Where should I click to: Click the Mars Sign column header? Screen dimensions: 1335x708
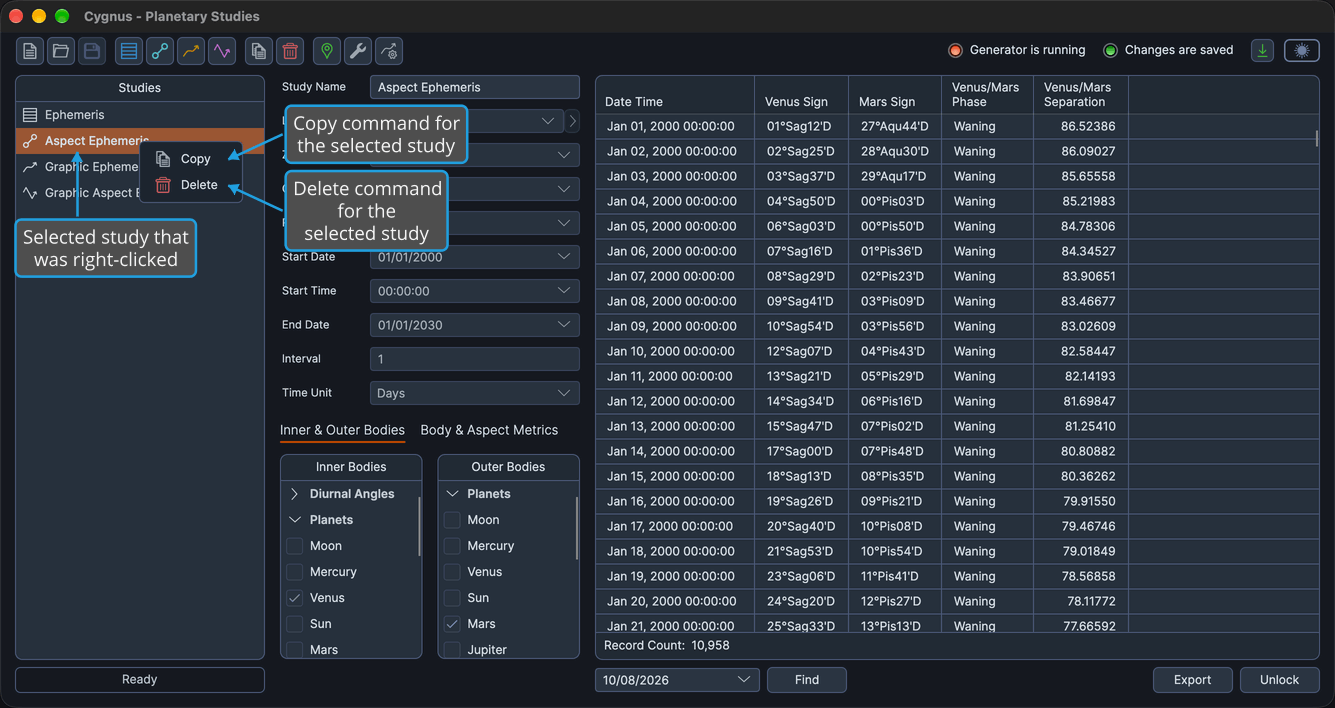[x=895, y=95]
